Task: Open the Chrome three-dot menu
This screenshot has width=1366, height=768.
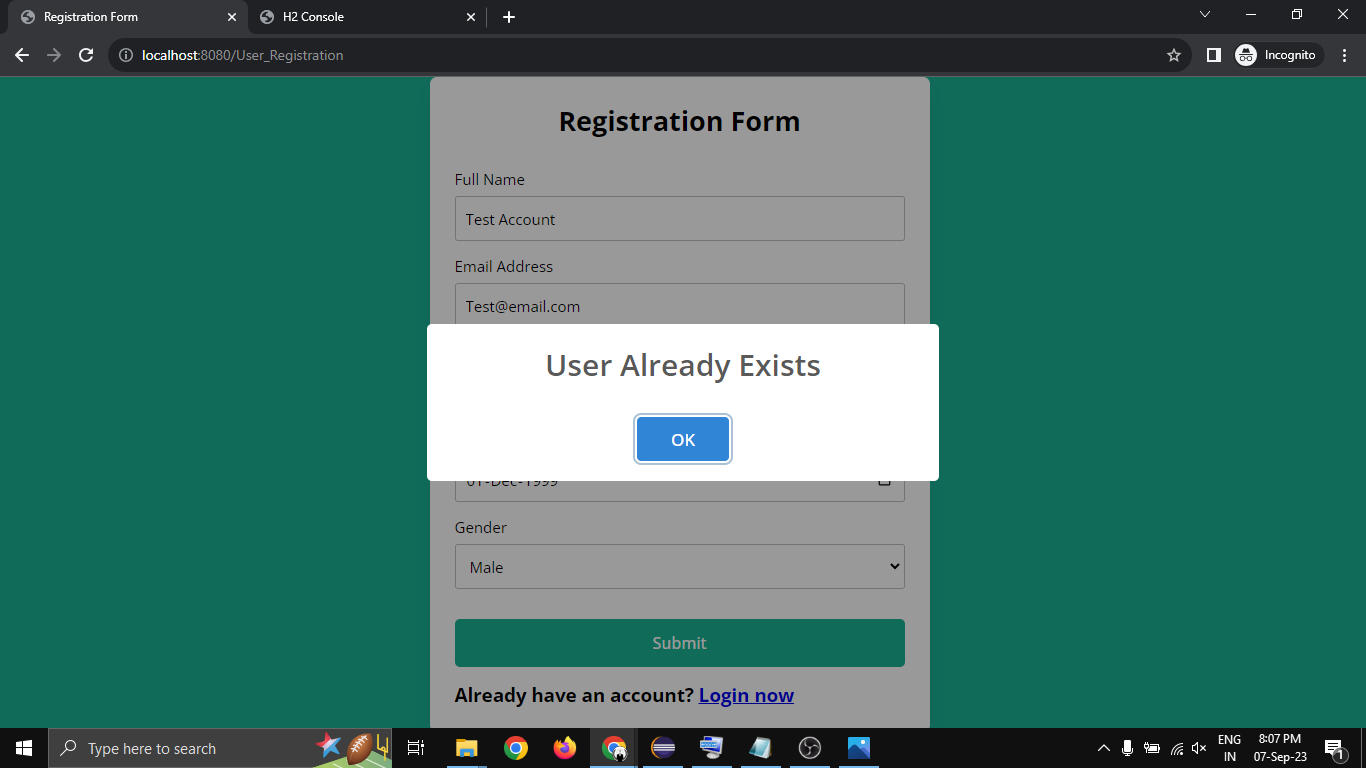Action: [x=1343, y=55]
